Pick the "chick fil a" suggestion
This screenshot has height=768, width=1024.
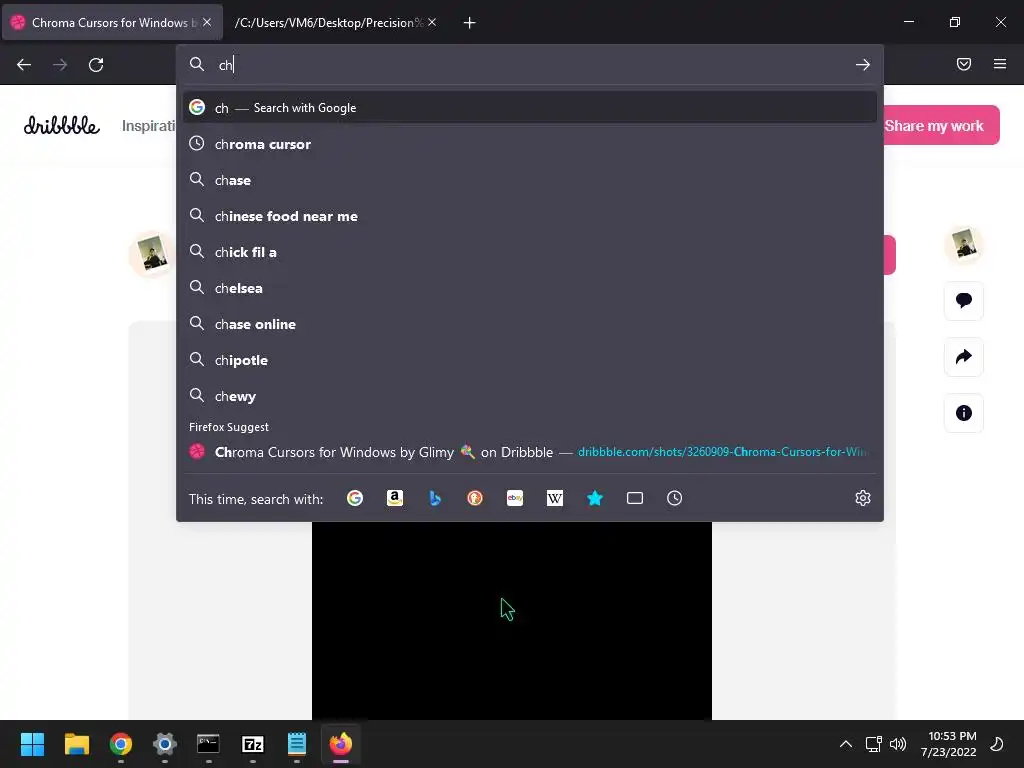[x=530, y=252]
